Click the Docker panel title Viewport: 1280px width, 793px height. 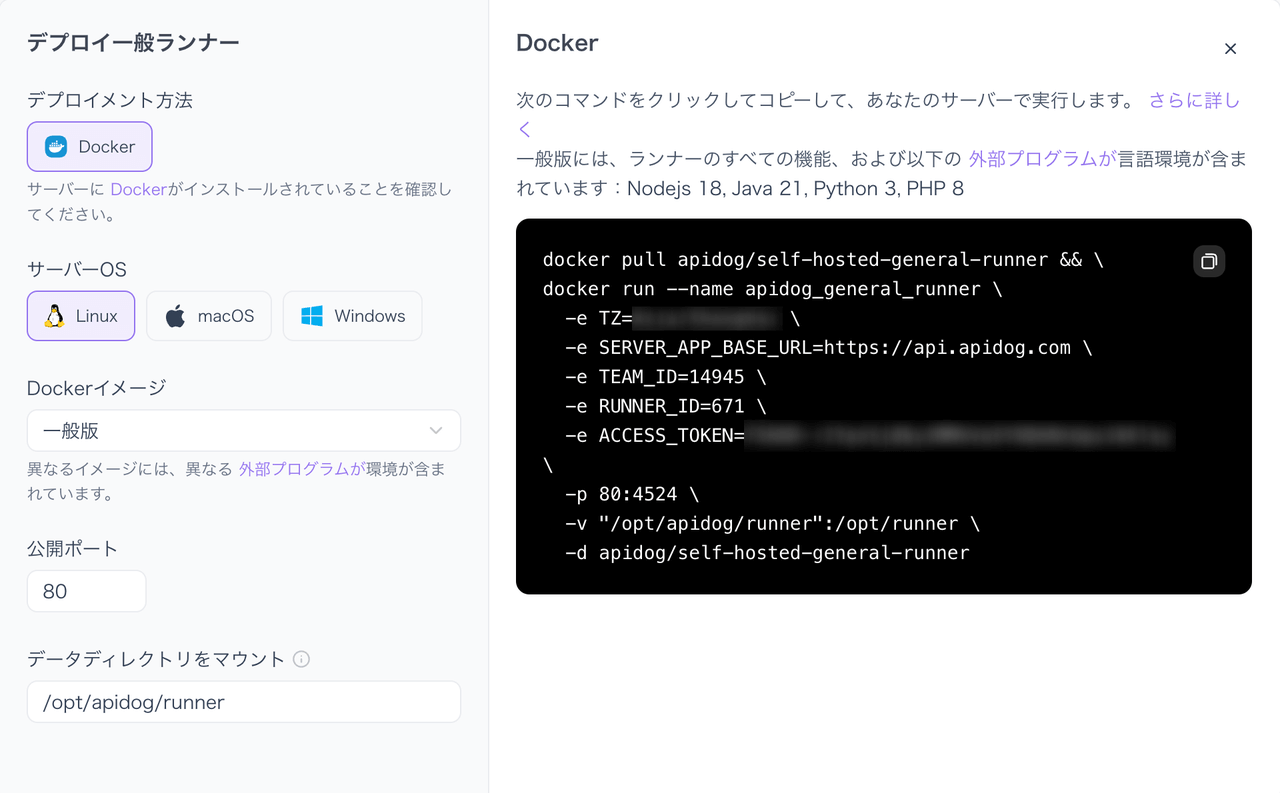557,43
